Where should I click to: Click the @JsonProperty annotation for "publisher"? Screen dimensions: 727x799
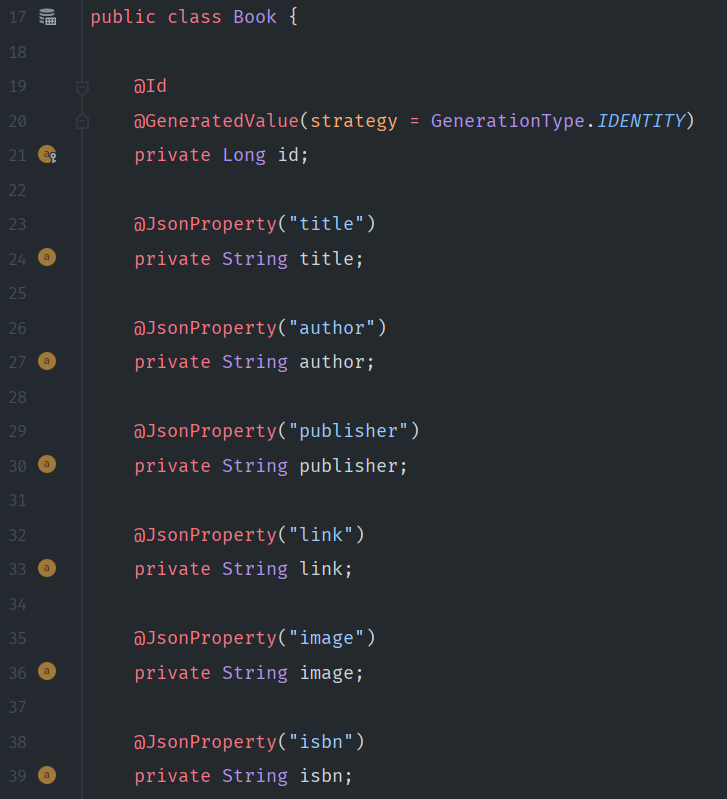point(205,431)
